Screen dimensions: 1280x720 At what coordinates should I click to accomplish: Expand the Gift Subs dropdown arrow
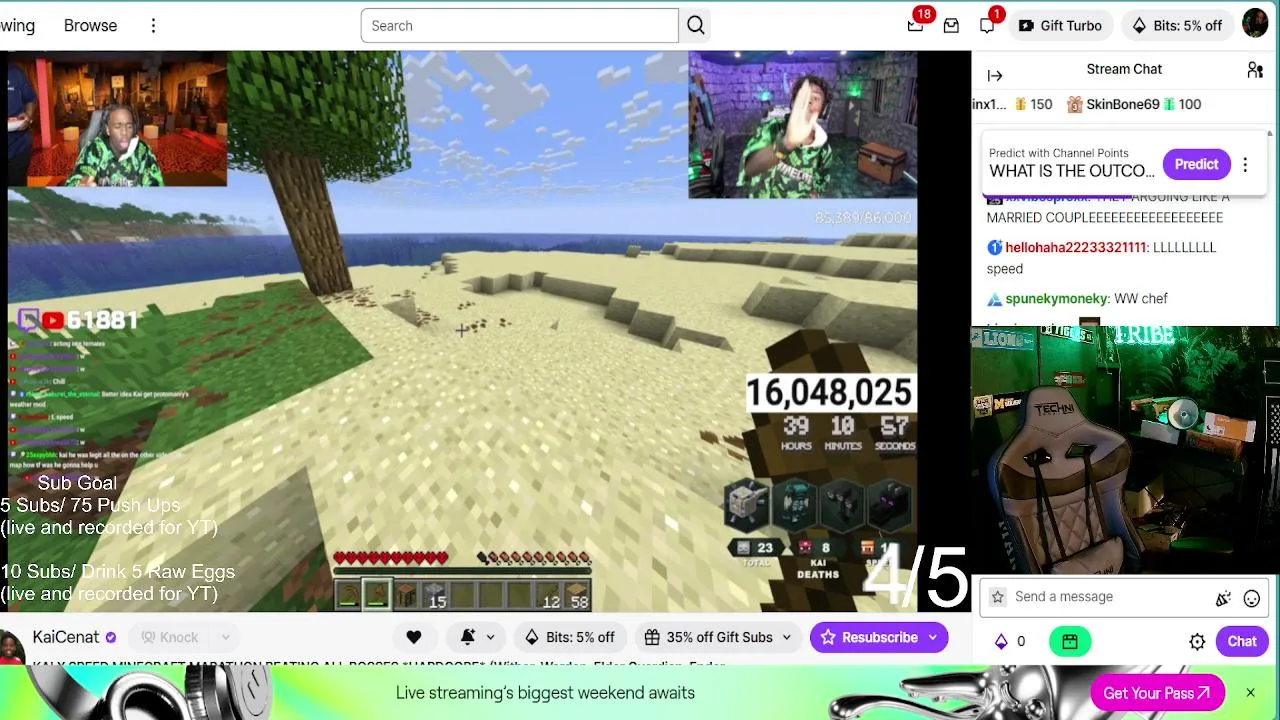click(787, 638)
